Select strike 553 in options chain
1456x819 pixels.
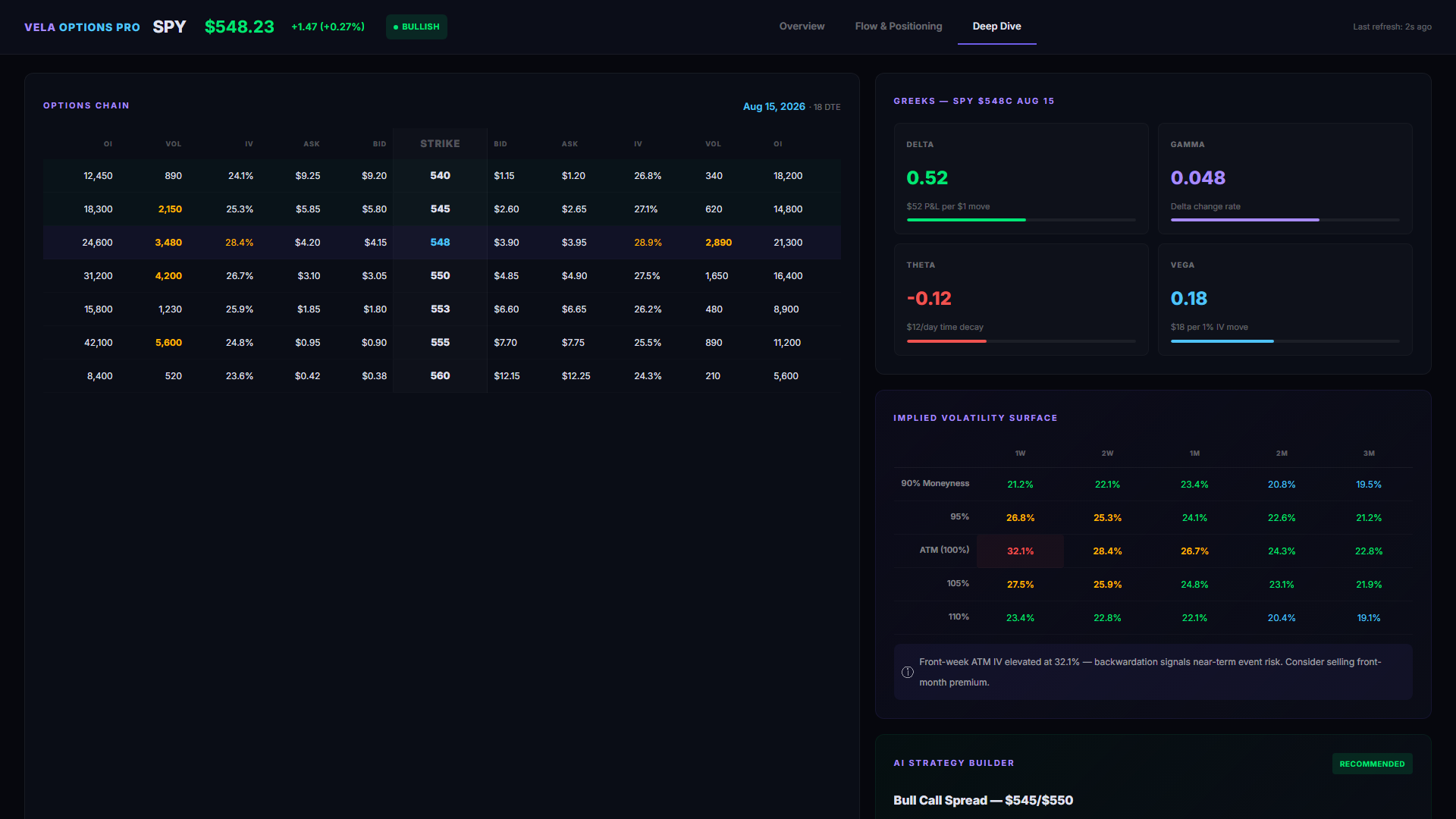[x=440, y=309]
